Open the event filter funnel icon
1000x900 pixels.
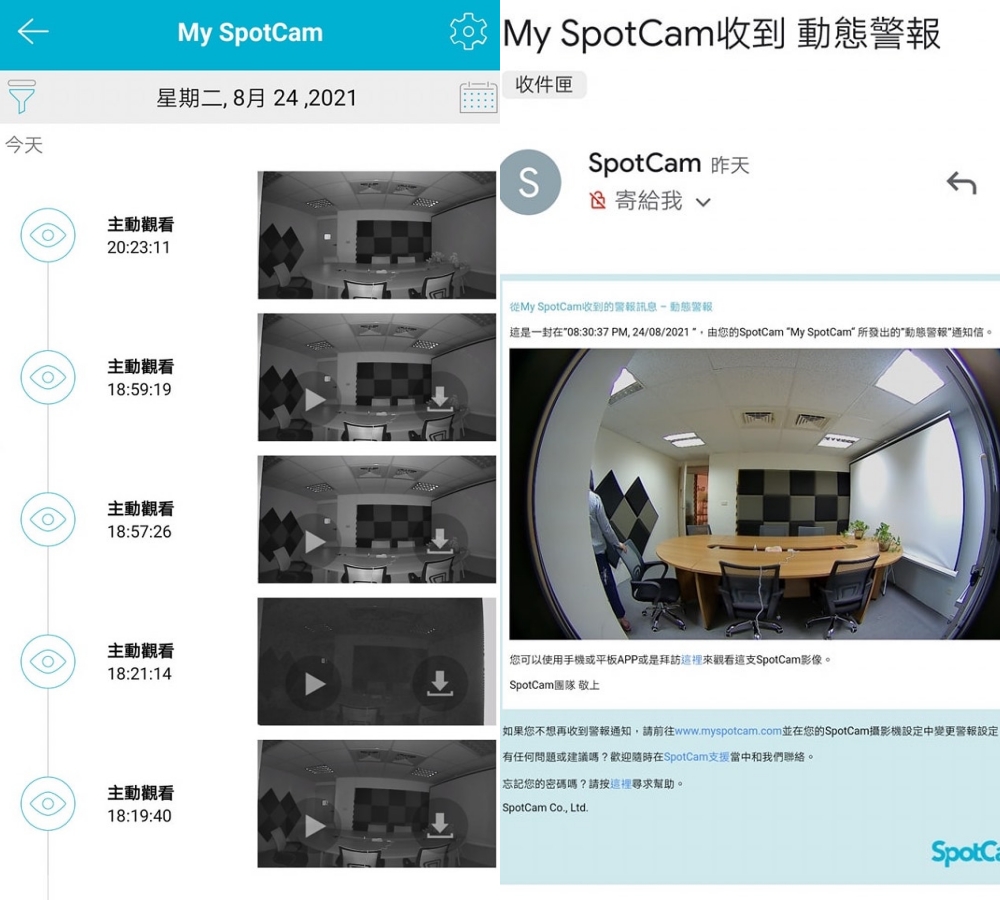(x=21, y=96)
